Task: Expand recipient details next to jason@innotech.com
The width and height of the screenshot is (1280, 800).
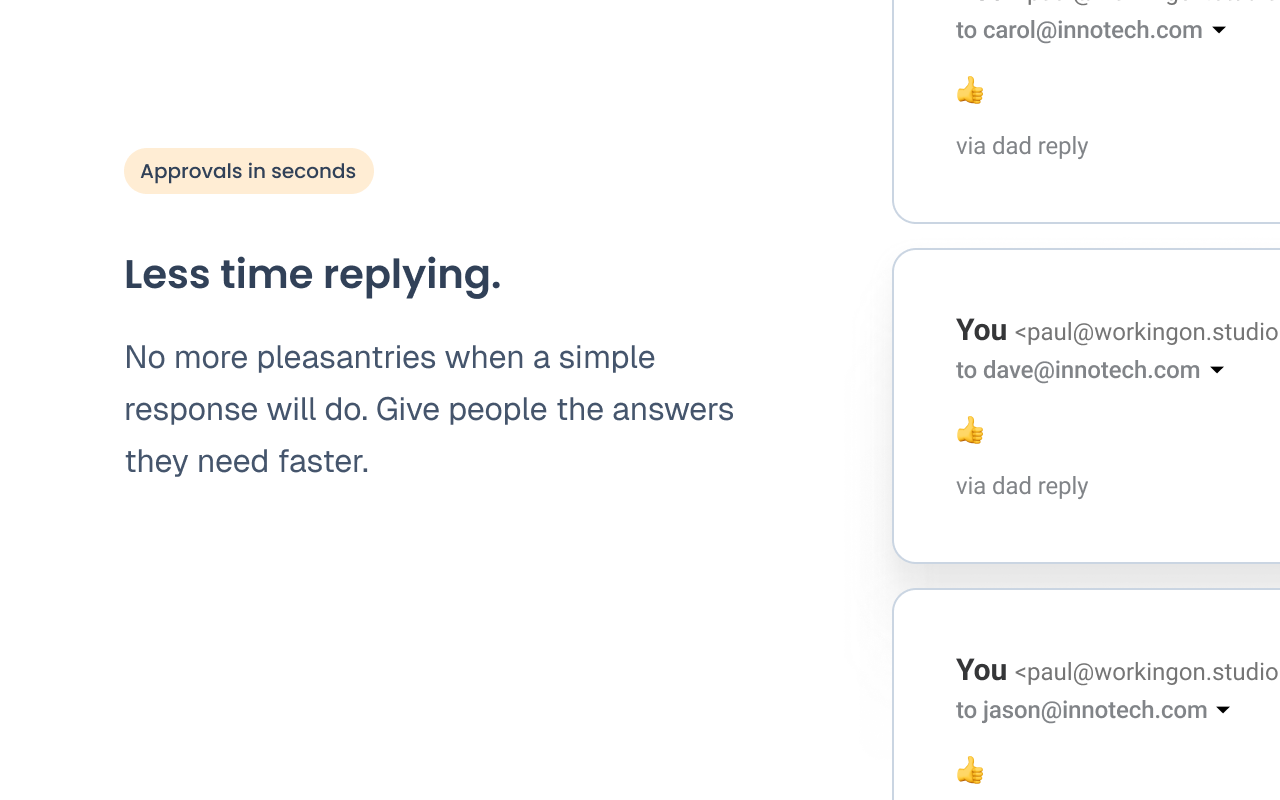Action: pos(1223,710)
